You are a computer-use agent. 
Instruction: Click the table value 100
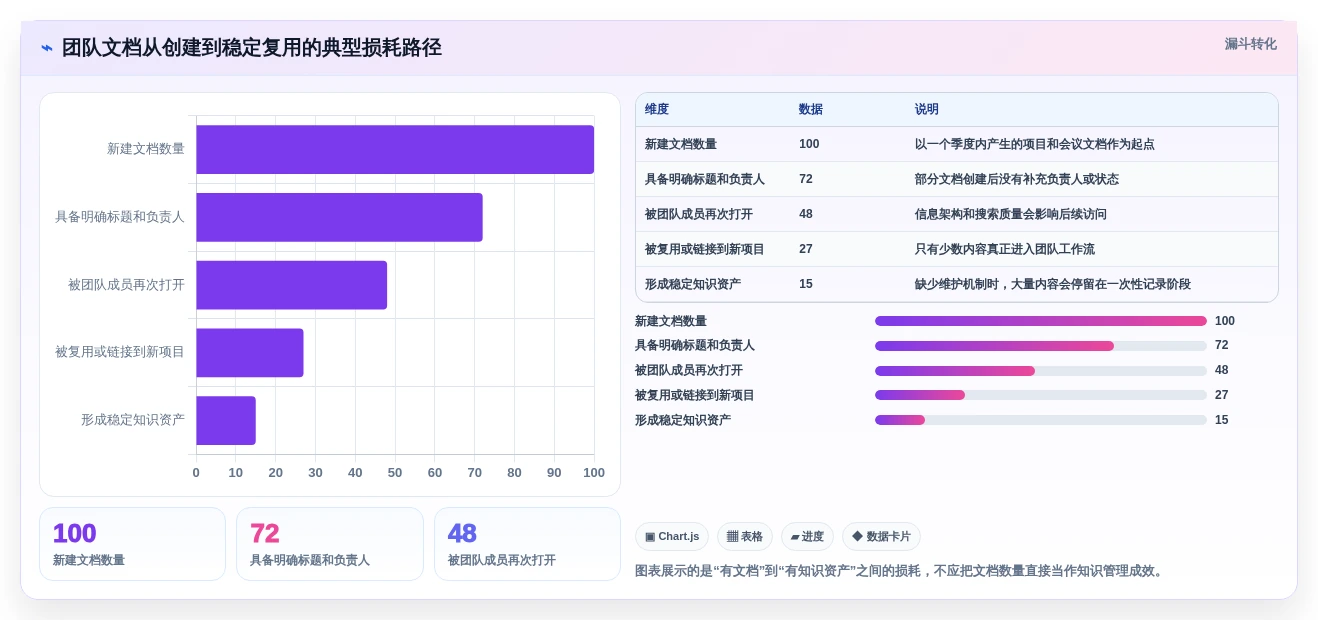(809, 144)
